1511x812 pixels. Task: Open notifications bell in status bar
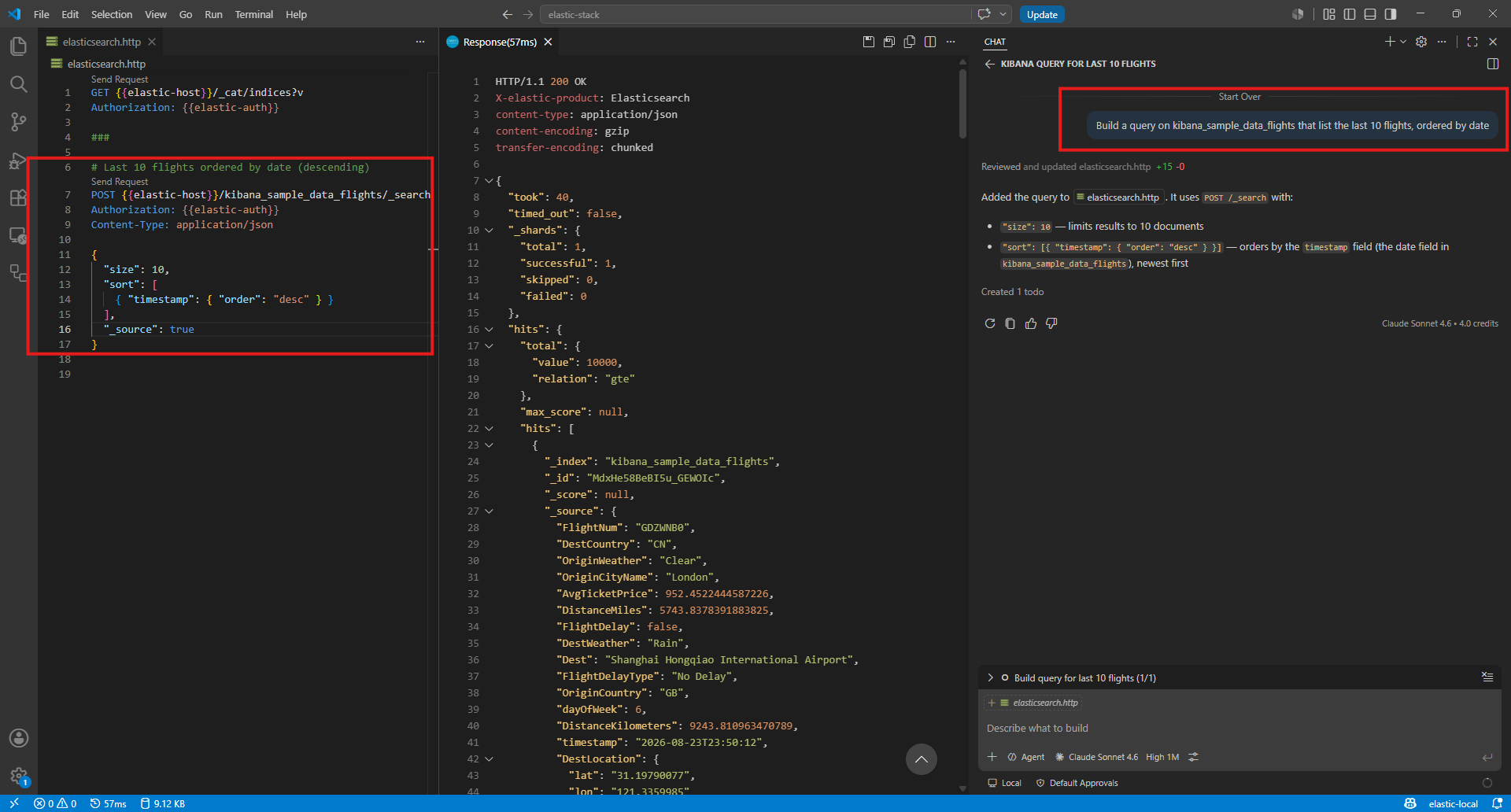(x=1497, y=803)
